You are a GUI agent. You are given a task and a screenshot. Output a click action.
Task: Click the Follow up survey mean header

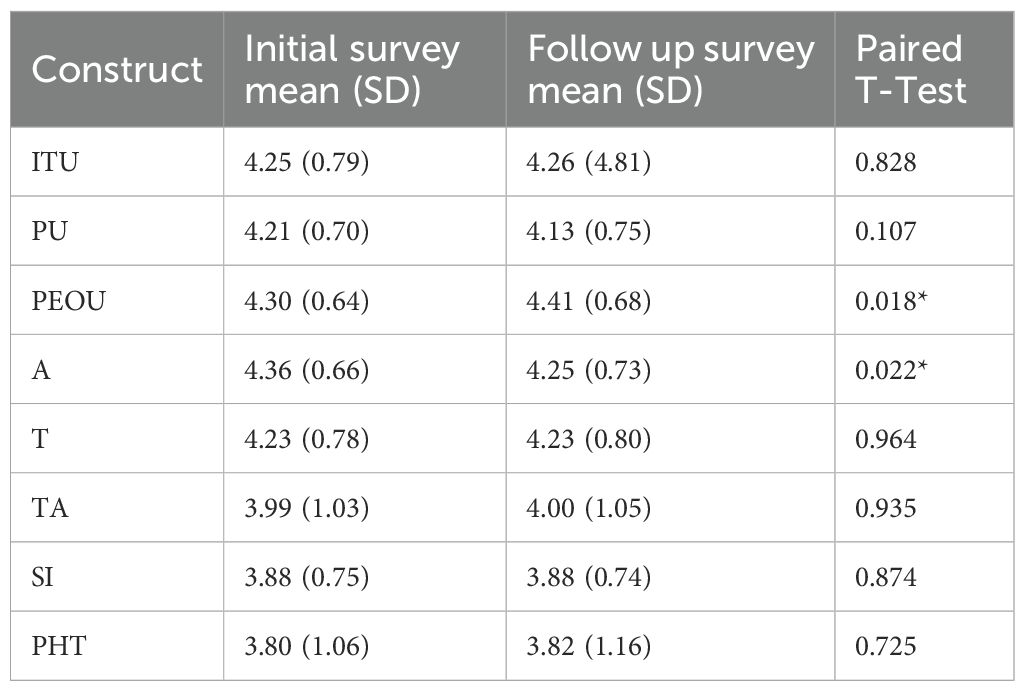[x=670, y=69]
